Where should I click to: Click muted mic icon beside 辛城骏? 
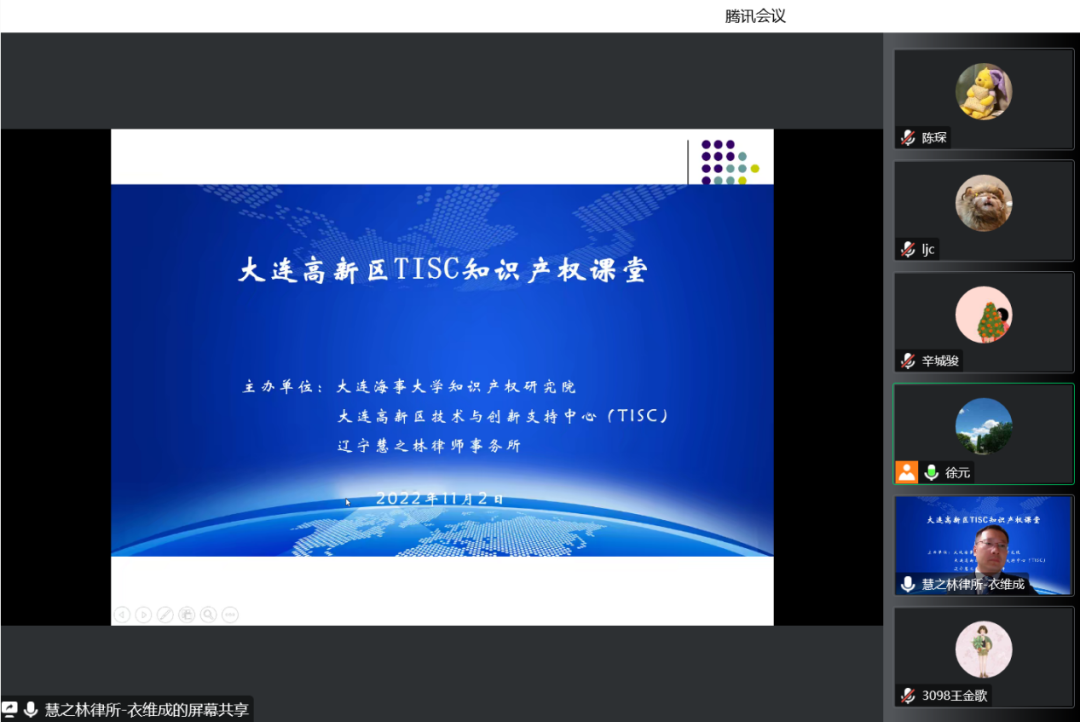908,361
